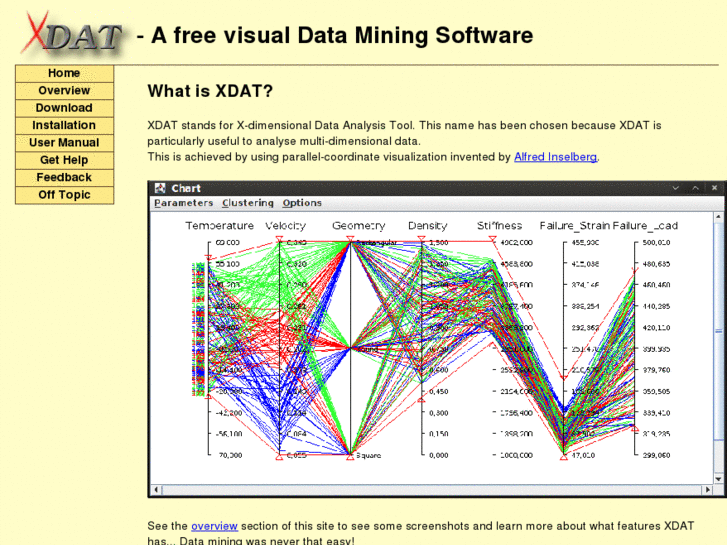Screen dimensions: 727x545
Task: Click Geometry axis upper filter triangle
Action: coord(351,239)
